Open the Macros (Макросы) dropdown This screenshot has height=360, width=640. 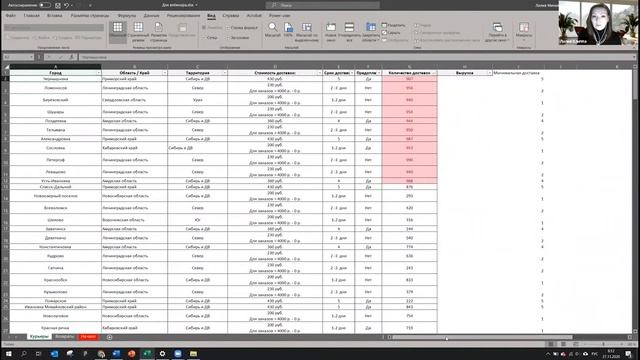coord(524,32)
